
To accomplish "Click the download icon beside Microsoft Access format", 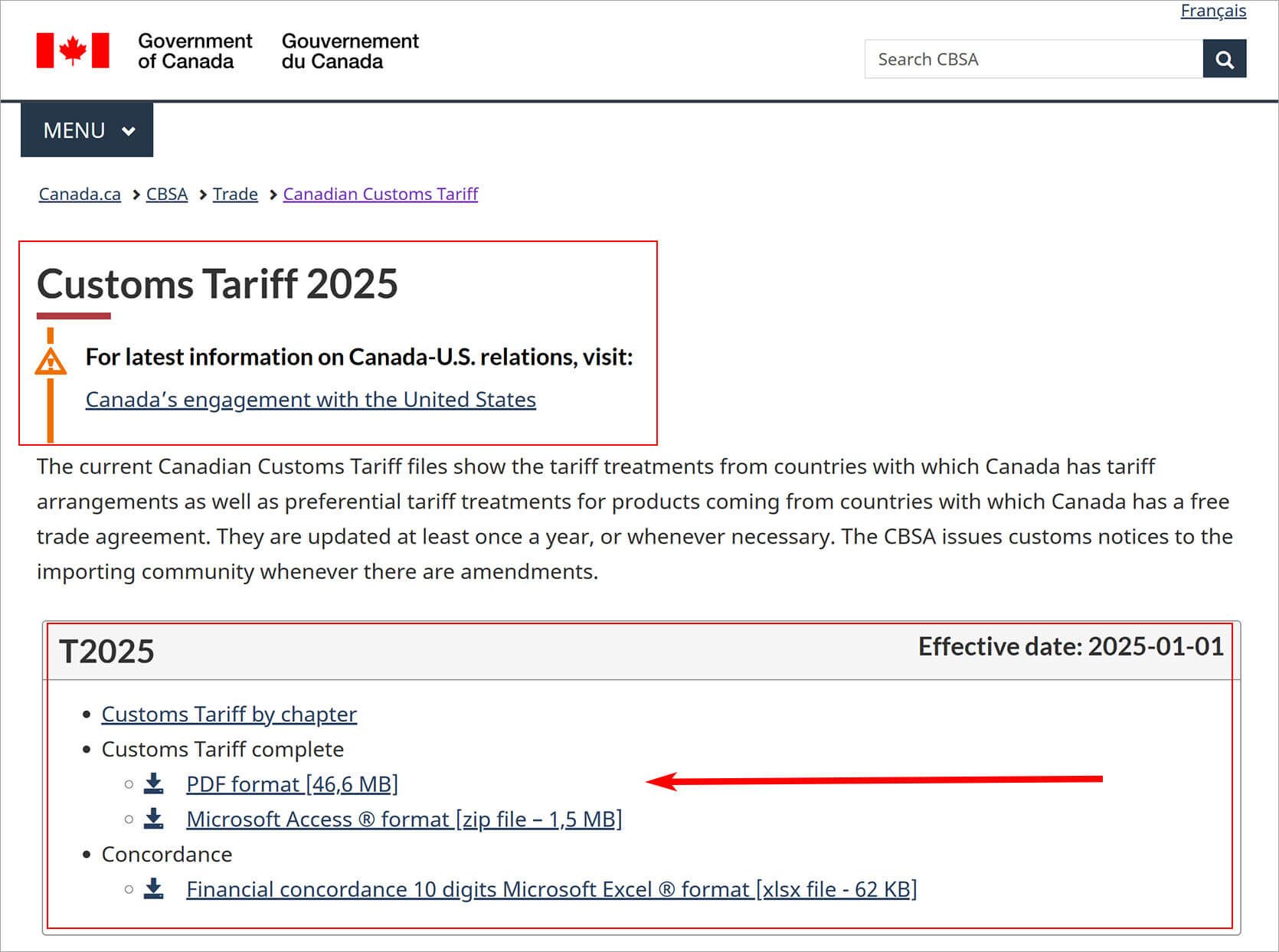I will tap(154, 818).
